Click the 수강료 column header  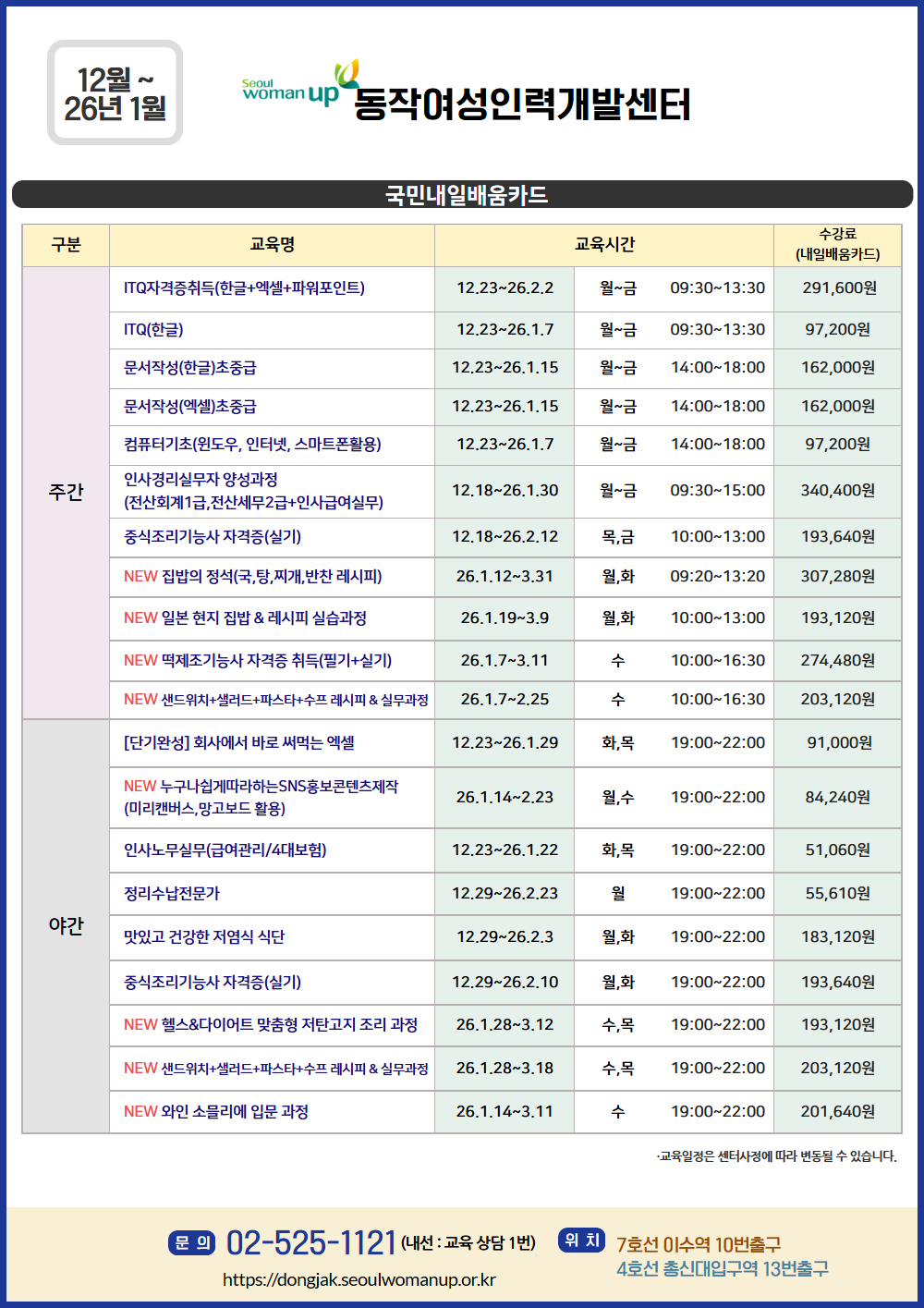tap(837, 244)
